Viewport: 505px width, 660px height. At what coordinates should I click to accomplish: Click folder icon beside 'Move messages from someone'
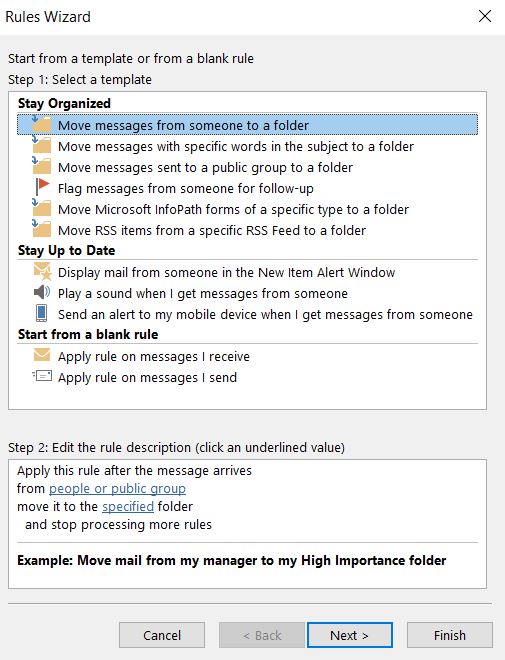tap(41, 124)
